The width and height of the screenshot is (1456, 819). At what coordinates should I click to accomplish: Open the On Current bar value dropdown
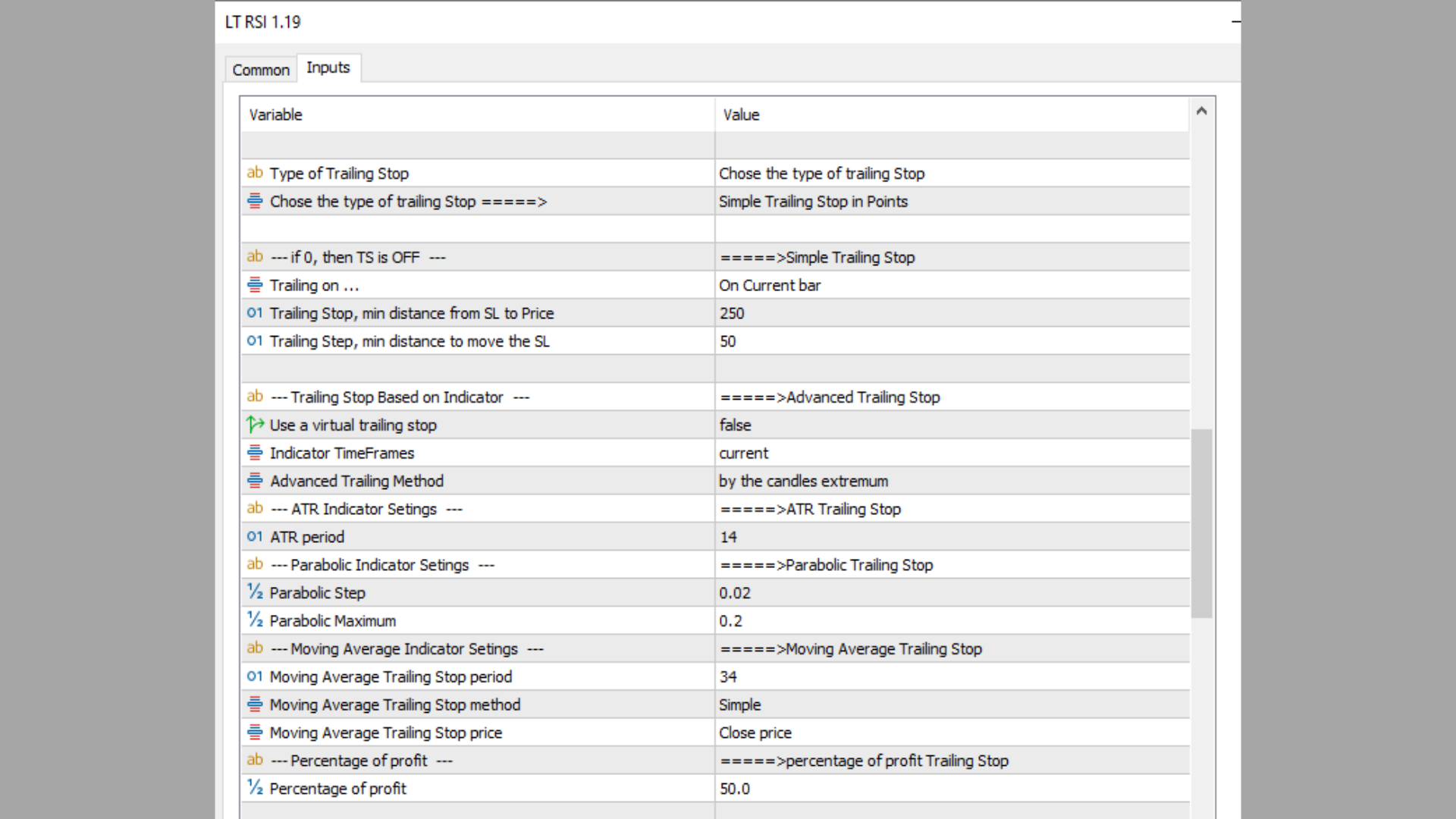(x=951, y=286)
